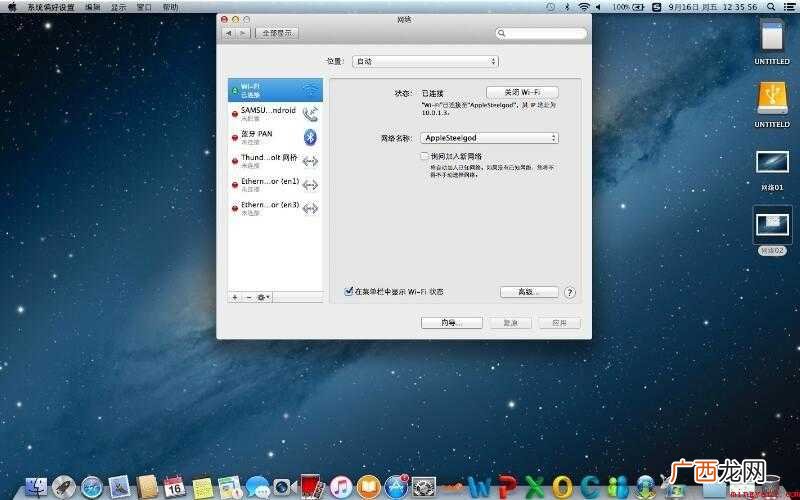Open Mail stamp icon in Dock
Image resolution: width=800 pixels, height=500 pixels.
[119, 487]
